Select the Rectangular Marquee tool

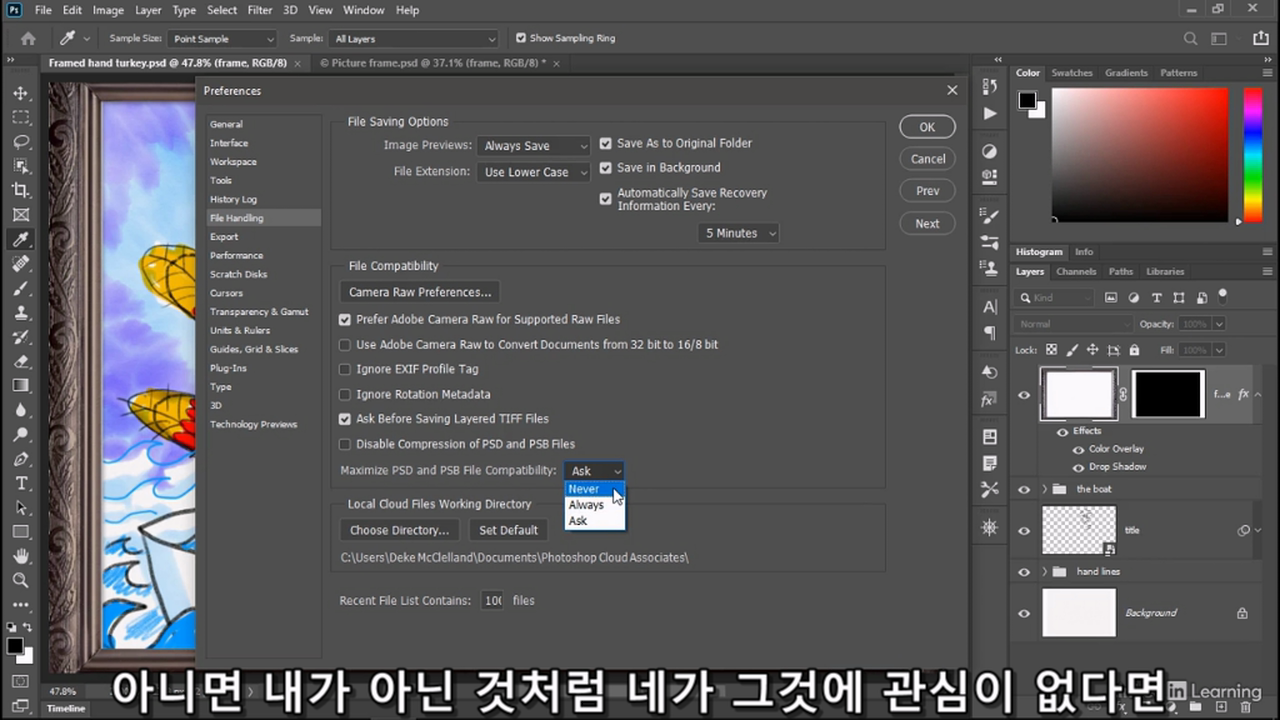point(21,117)
